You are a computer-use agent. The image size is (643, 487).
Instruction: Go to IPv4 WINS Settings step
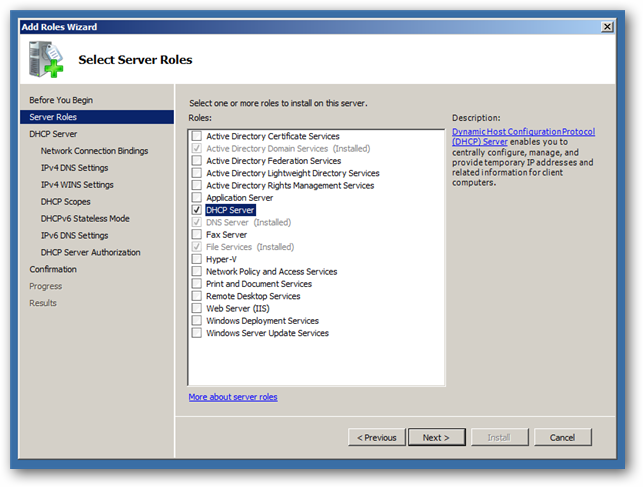[x=77, y=185]
